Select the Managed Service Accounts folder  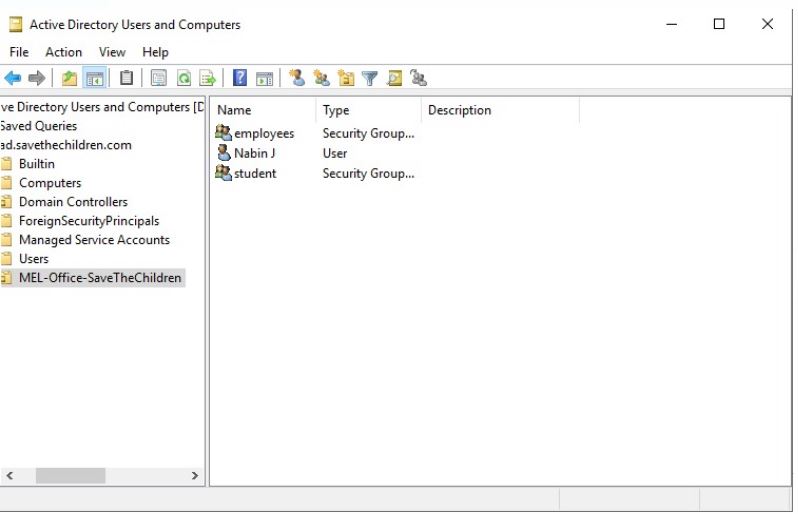pyautogui.click(x=94, y=240)
